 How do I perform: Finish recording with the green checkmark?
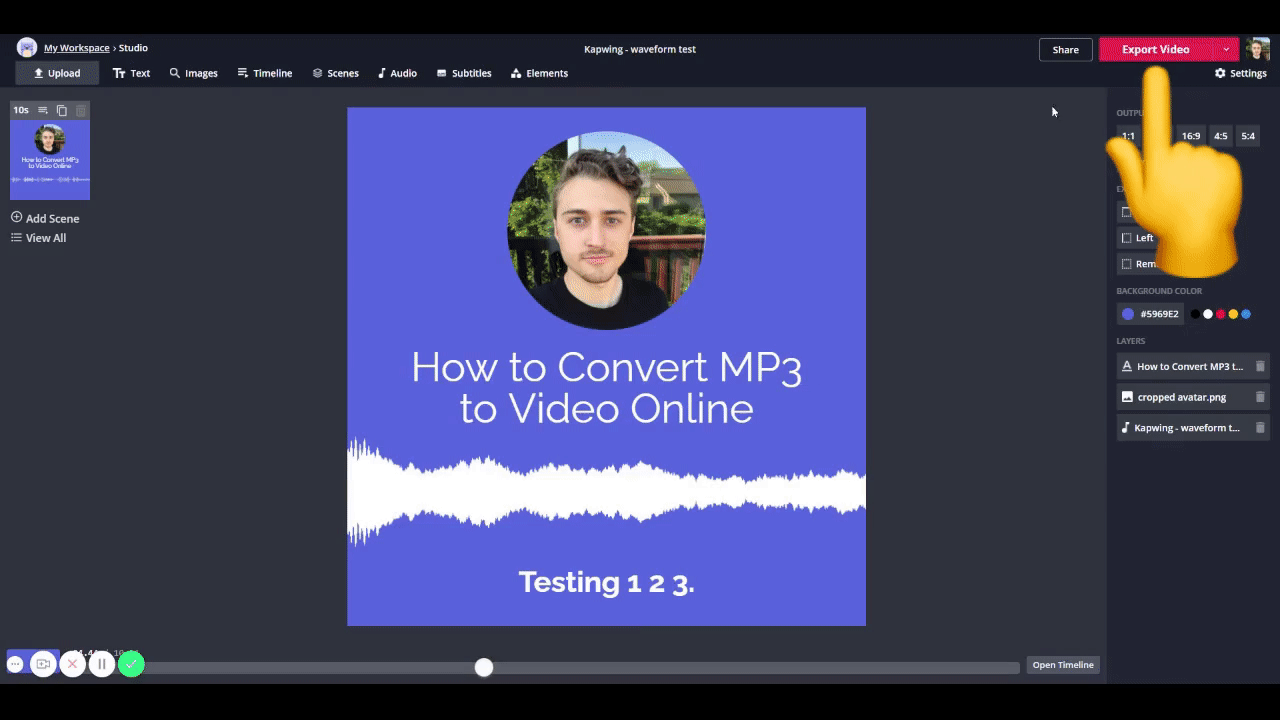pyautogui.click(x=131, y=664)
